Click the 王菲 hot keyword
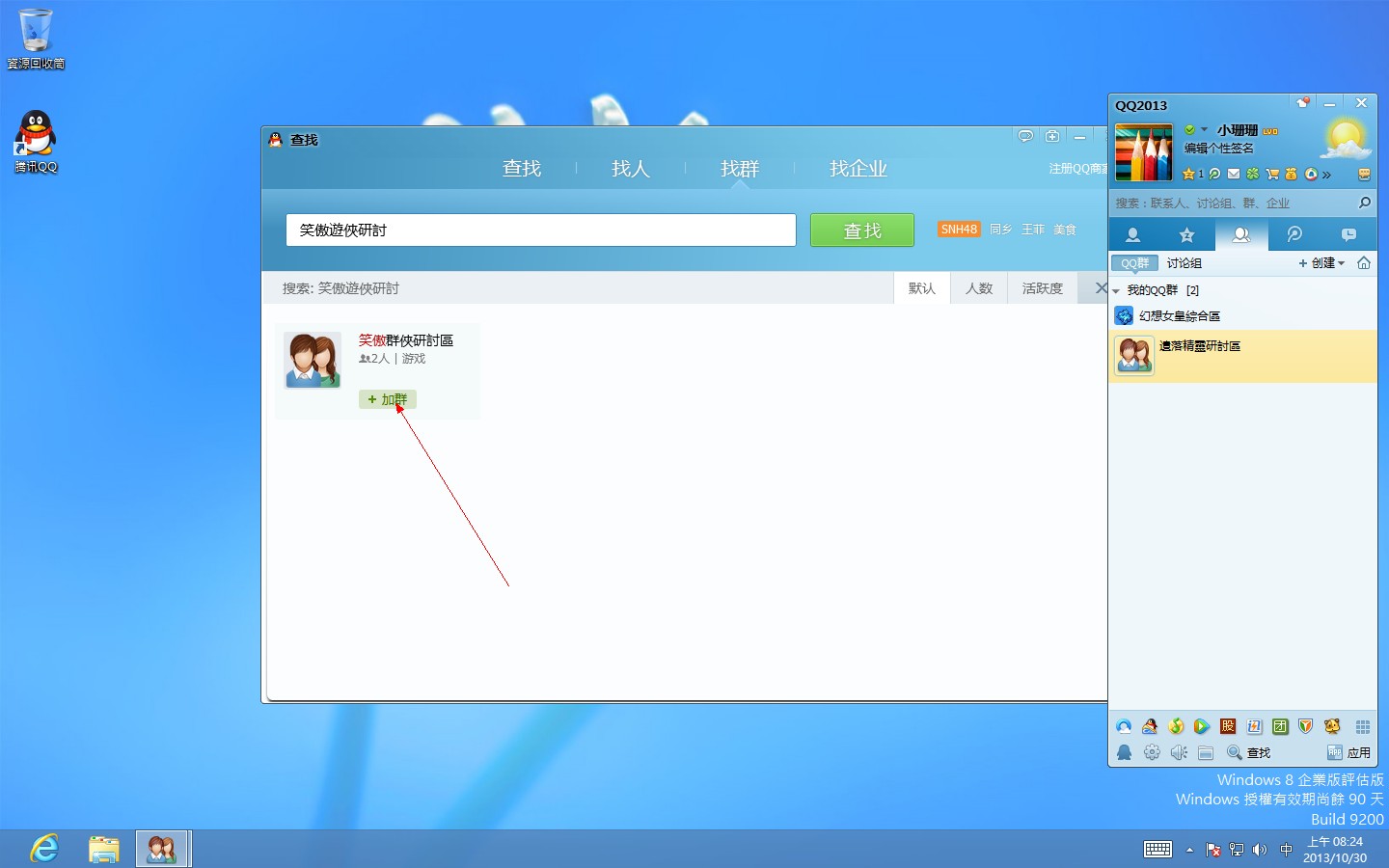This screenshot has height=868, width=1389. [1033, 230]
